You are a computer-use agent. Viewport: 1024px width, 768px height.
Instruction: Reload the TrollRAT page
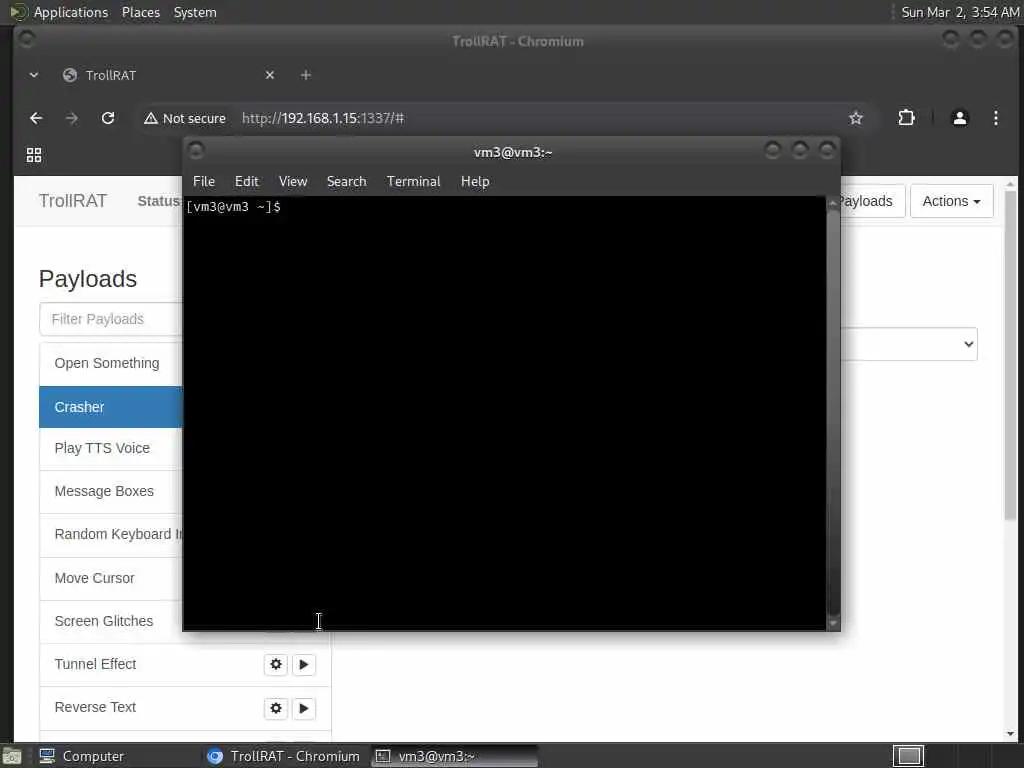coord(108,118)
